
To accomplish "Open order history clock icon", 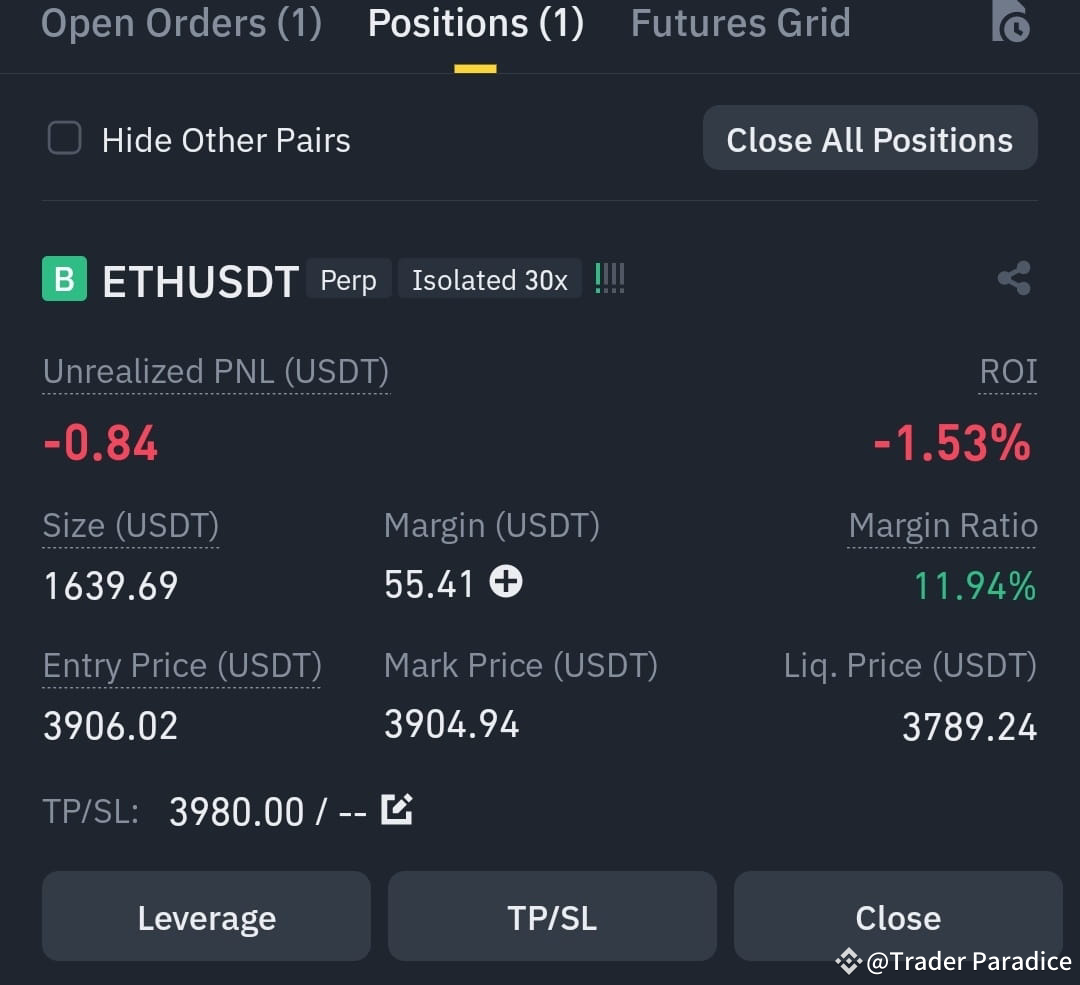I will [1010, 21].
